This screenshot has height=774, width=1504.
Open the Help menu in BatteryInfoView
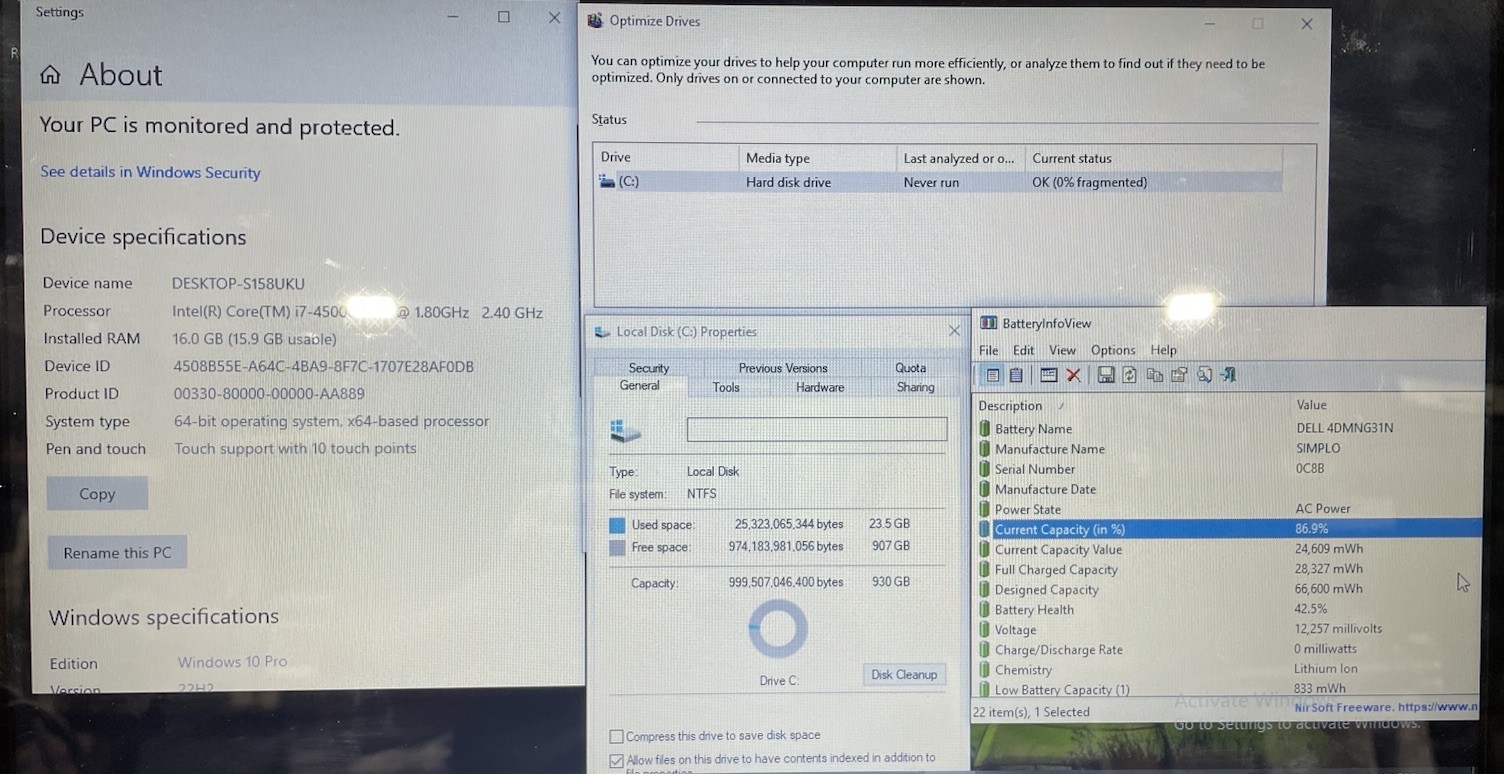pyautogui.click(x=1163, y=350)
